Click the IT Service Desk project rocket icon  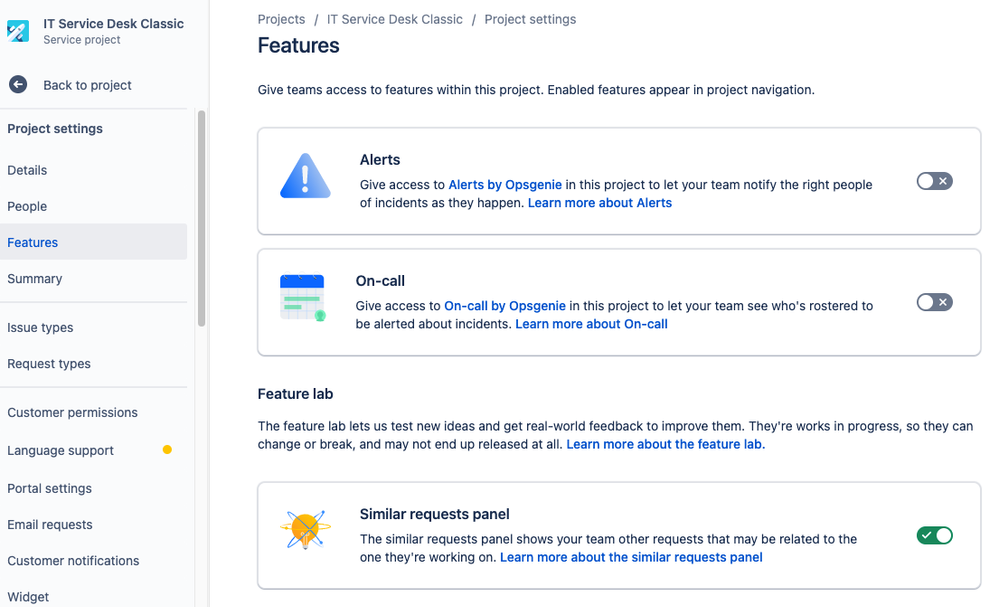point(19,30)
